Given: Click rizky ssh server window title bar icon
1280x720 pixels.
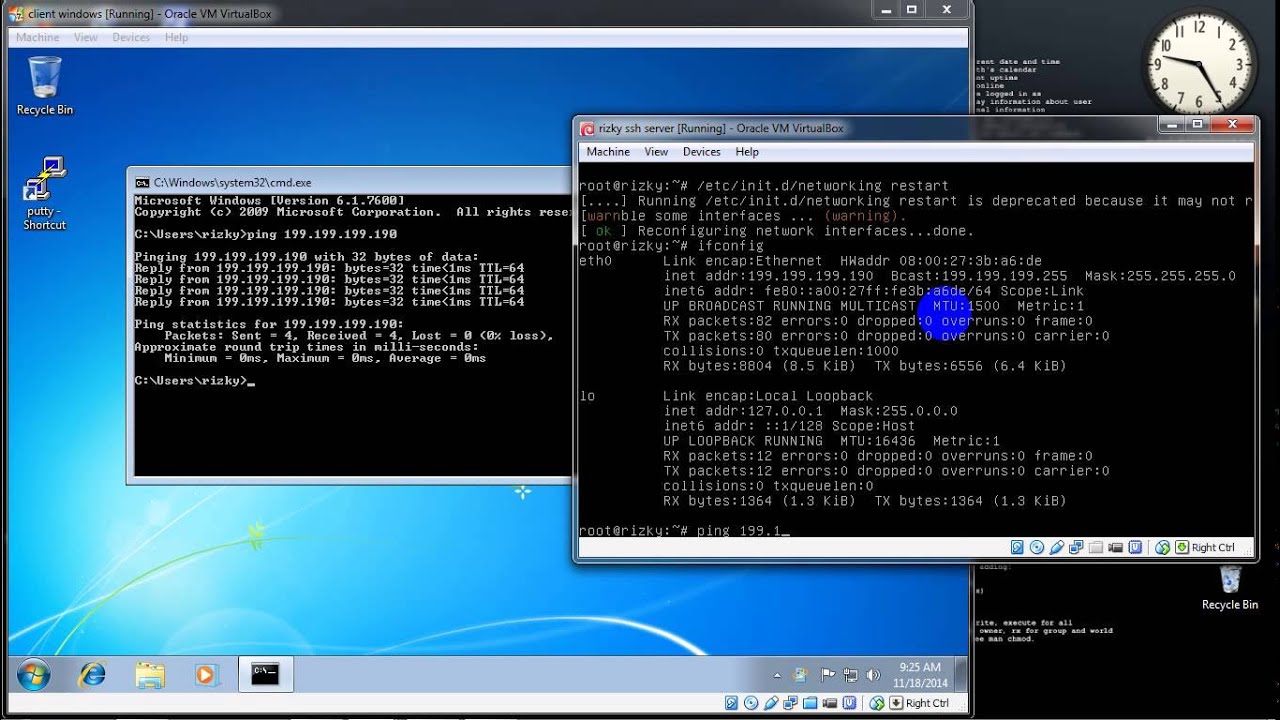Looking at the screenshot, I should coord(587,128).
